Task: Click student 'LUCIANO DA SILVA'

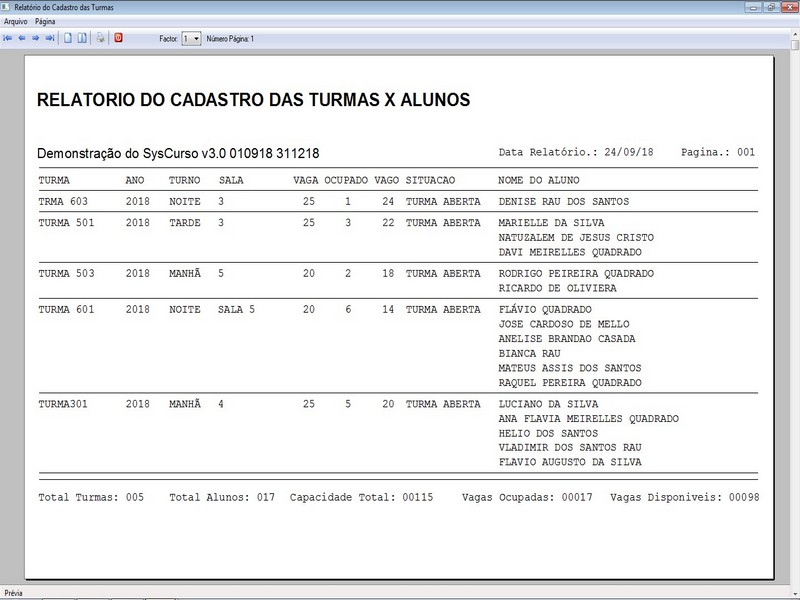Action: (x=548, y=404)
